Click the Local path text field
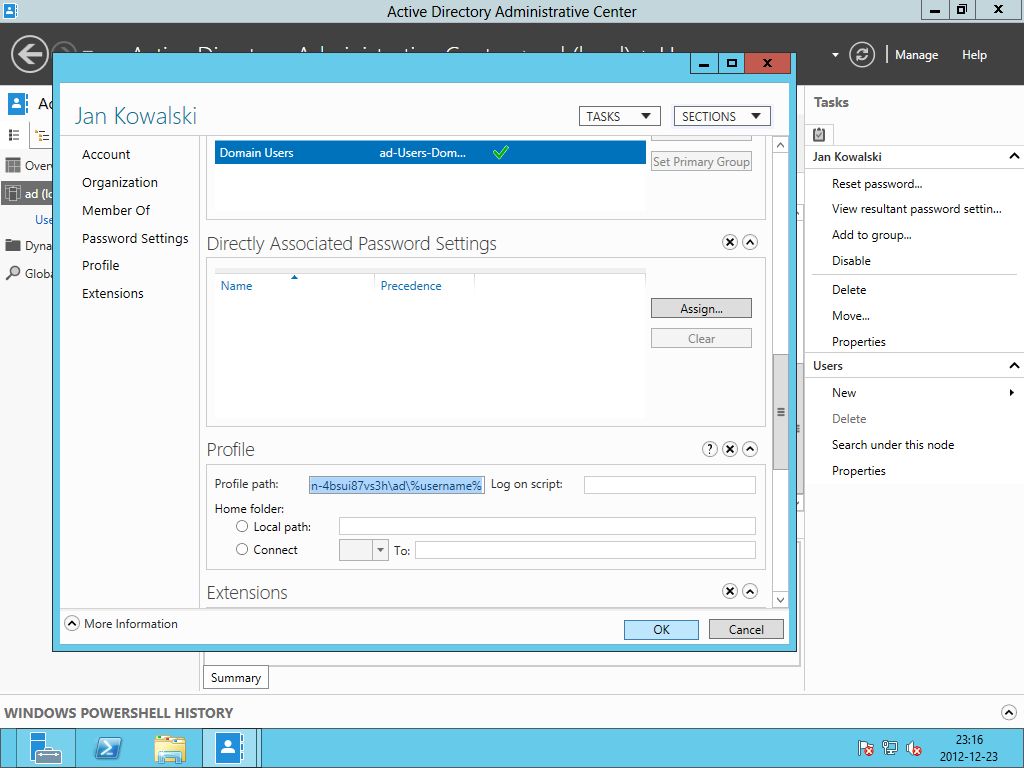The height and width of the screenshot is (768, 1024). tap(547, 526)
